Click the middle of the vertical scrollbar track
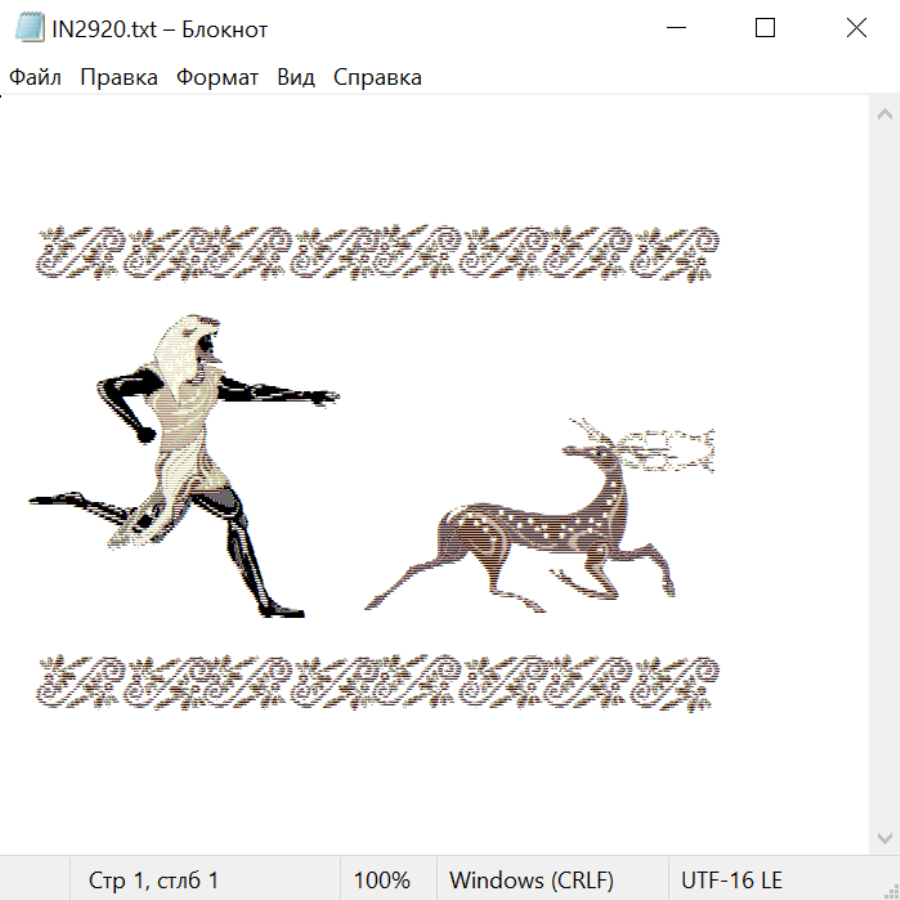Image resolution: width=900 pixels, height=900 pixels. click(x=884, y=476)
